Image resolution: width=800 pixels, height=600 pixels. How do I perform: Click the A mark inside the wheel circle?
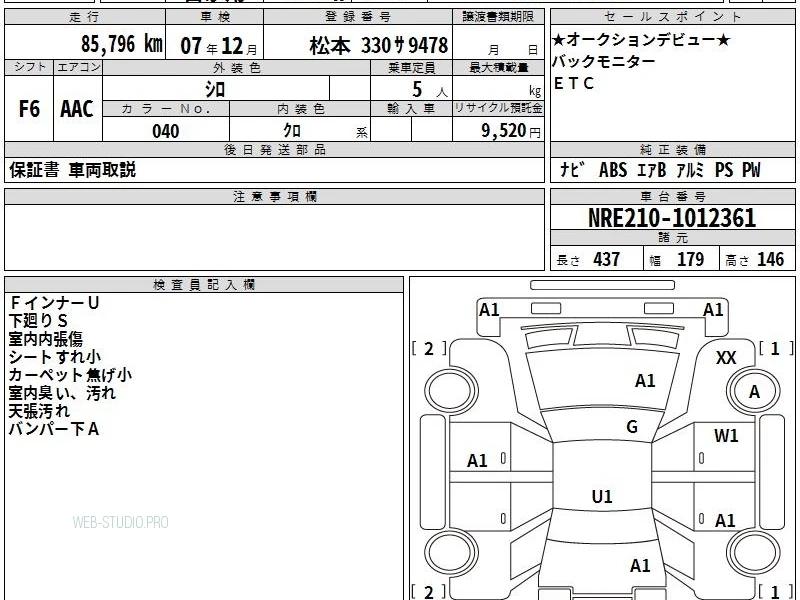[x=755, y=392]
